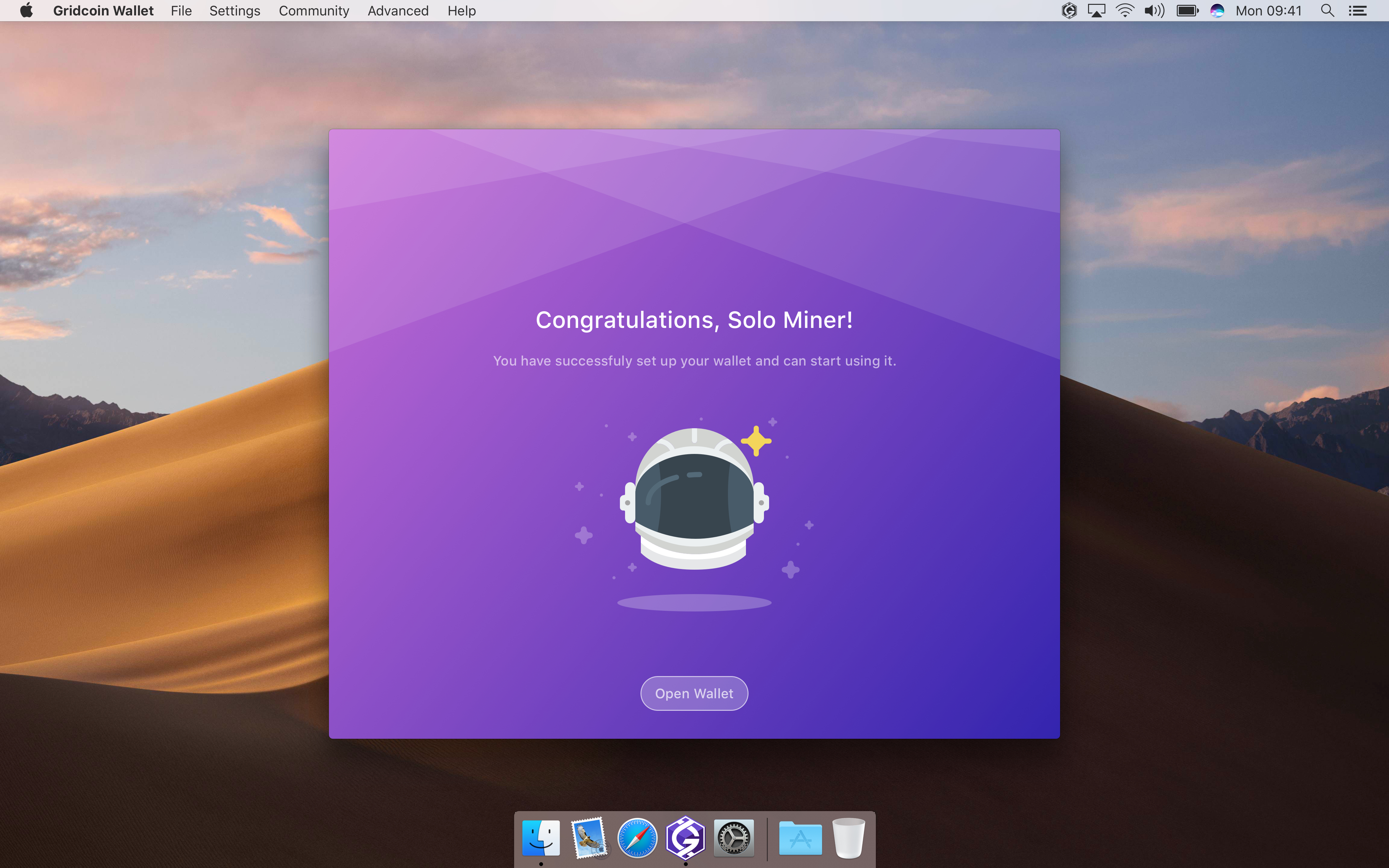Click the clock showing Mon 09:41
Image resolution: width=1389 pixels, height=868 pixels.
1268,10
